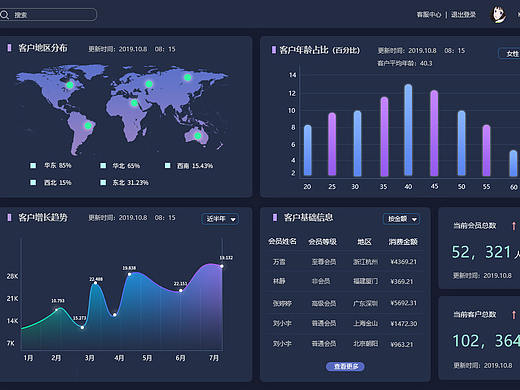Screen dimensions: 520x390
Task: Click the 29.838 data point on the trend line
Action: click(129, 274)
